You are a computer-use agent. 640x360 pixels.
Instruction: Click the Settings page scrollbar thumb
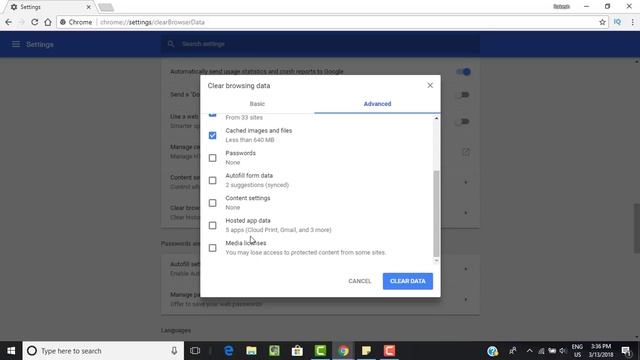tap(637, 228)
